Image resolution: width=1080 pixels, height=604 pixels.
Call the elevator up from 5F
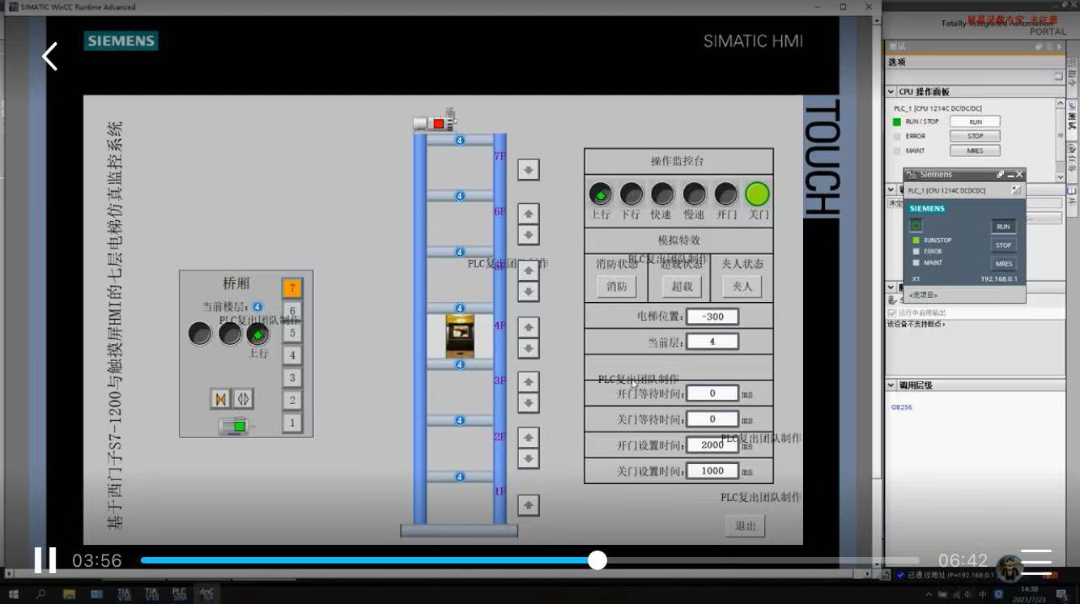pos(528,270)
